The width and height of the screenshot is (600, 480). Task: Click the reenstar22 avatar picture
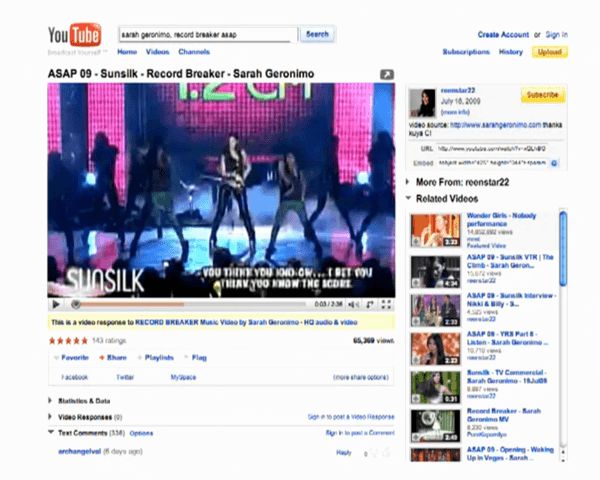(422, 103)
